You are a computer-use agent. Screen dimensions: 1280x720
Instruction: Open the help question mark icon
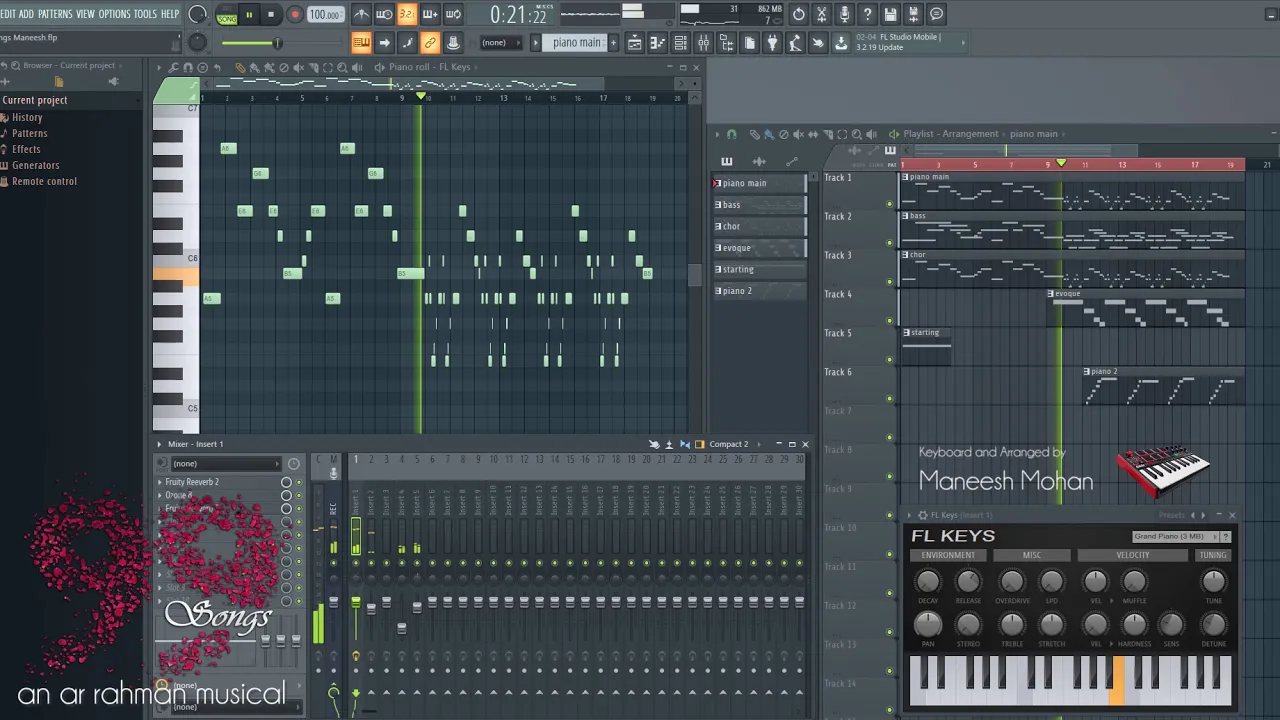[x=867, y=14]
